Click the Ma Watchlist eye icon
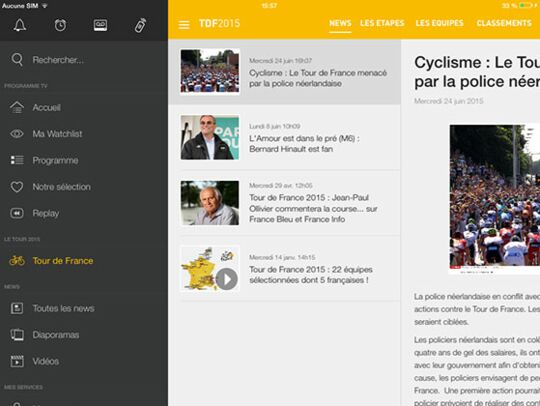540x406 pixels. point(17,134)
